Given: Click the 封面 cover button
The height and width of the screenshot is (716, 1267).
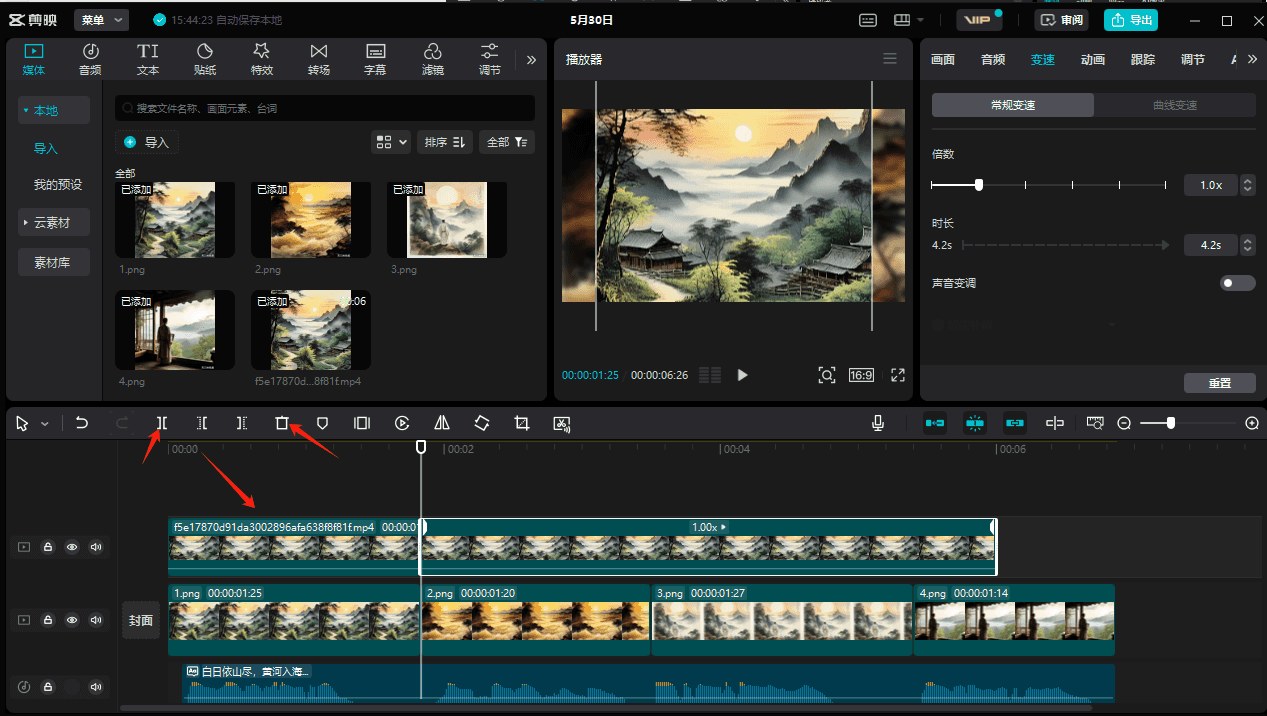Looking at the screenshot, I should coord(141,620).
